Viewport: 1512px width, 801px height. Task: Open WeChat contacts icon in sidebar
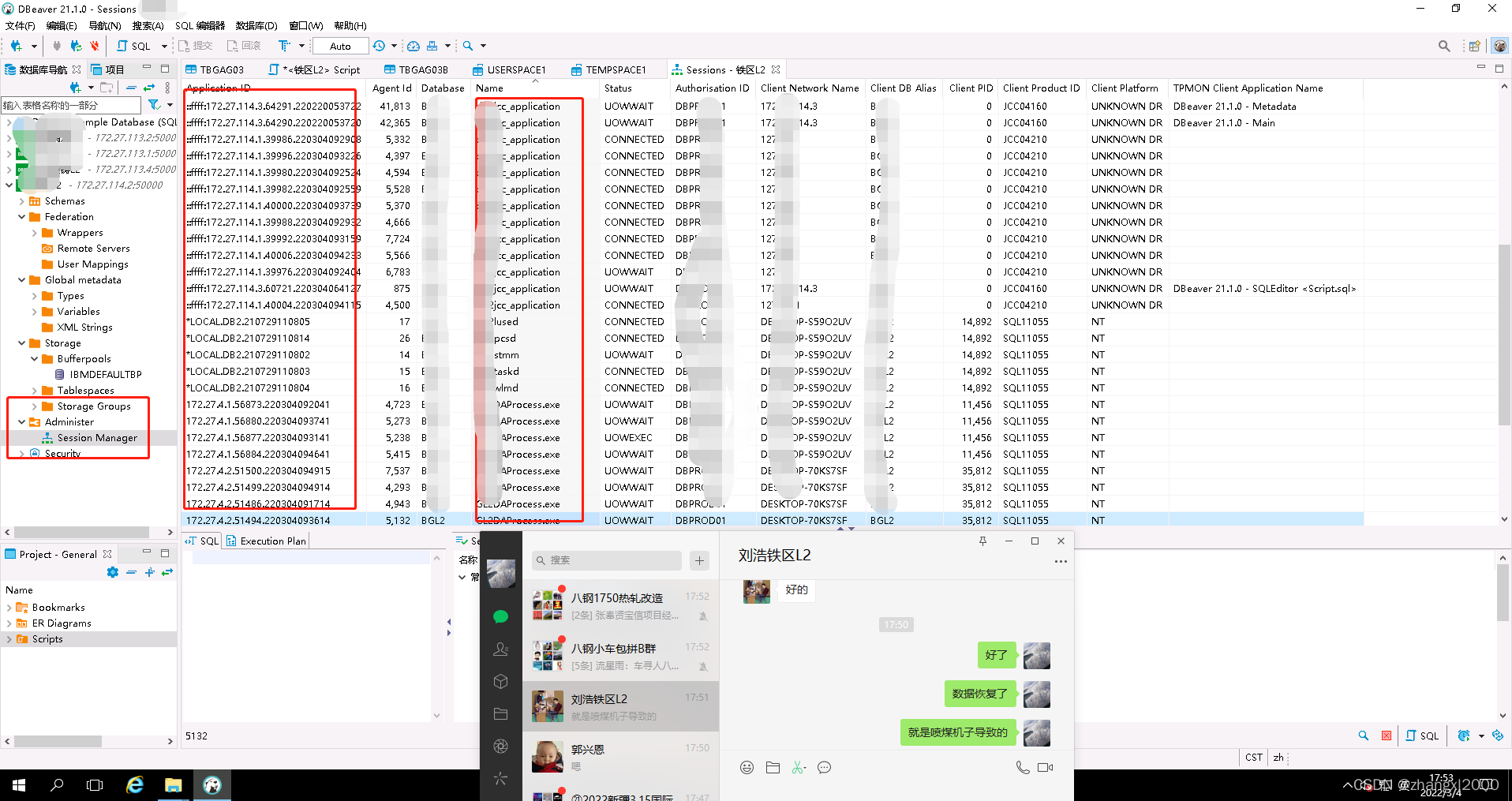click(x=500, y=649)
